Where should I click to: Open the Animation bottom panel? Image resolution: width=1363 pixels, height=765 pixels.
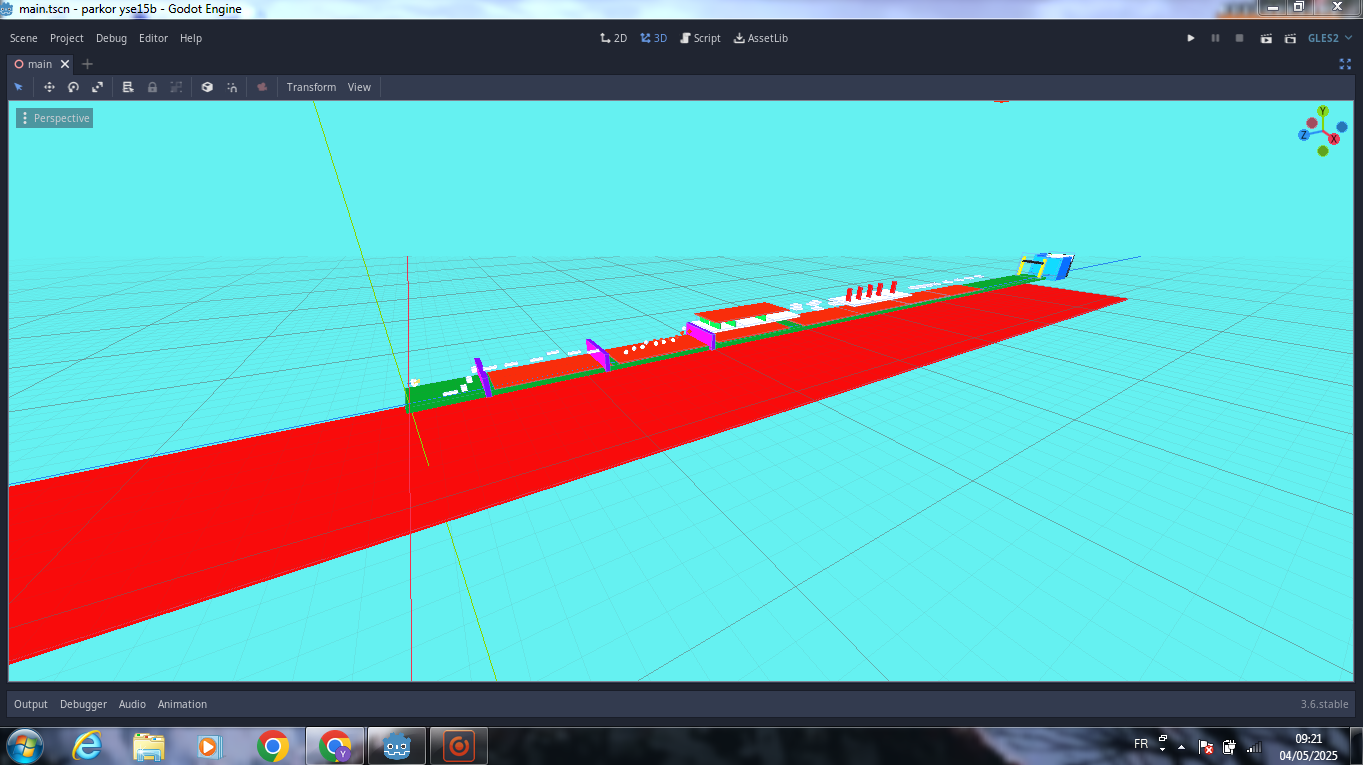(x=182, y=704)
